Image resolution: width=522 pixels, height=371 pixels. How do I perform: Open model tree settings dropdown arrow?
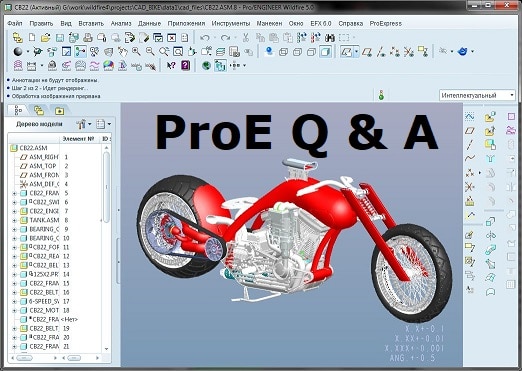click(x=90, y=124)
